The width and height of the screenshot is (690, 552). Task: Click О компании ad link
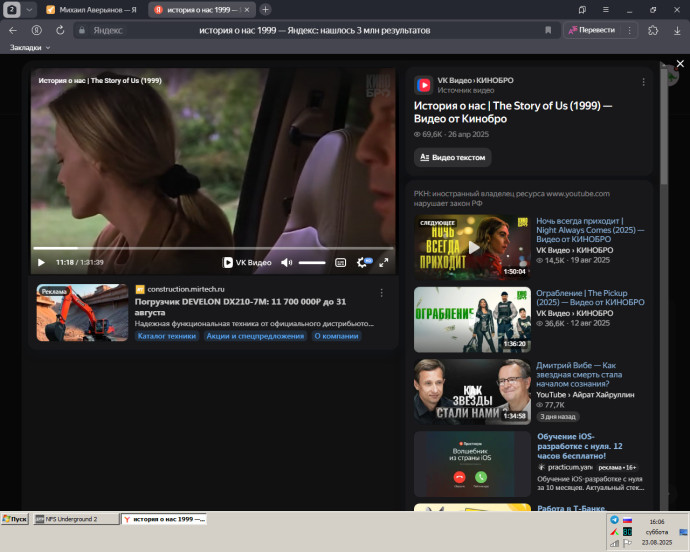coord(336,336)
